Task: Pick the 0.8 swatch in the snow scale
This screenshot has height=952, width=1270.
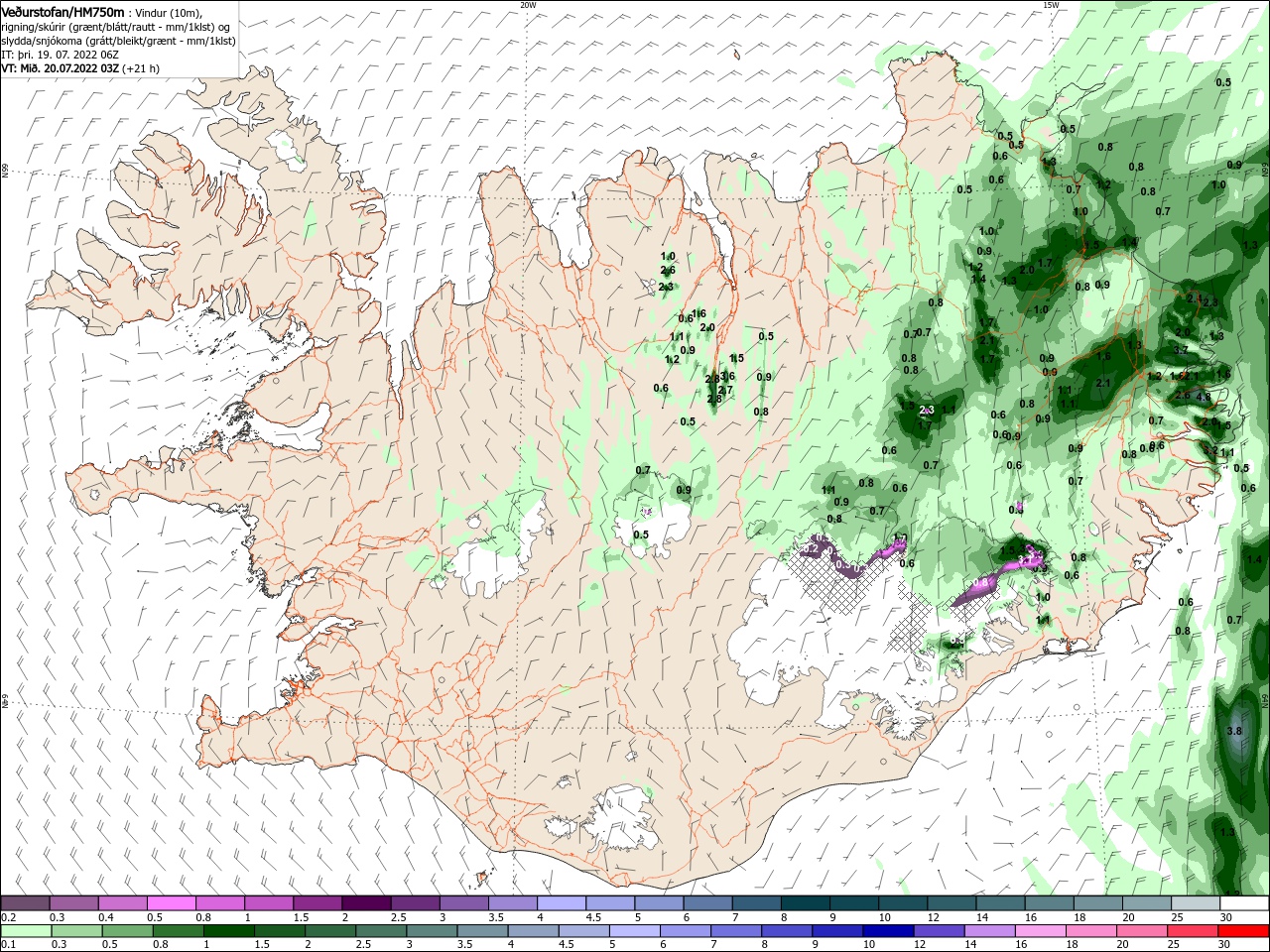Action: [219, 903]
